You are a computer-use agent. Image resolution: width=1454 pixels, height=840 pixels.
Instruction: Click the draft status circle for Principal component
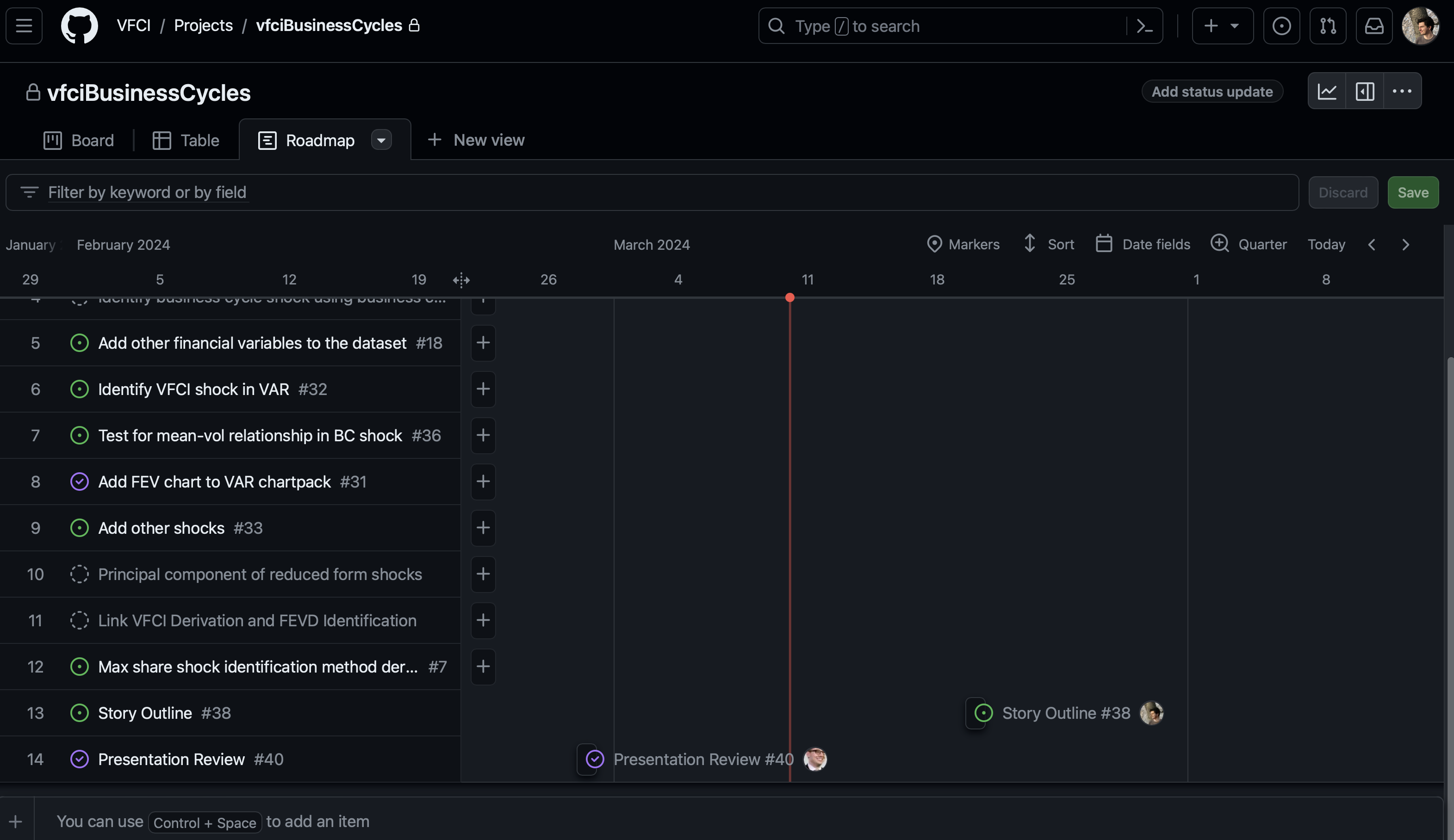pyautogui.click(x=79, y=574)
